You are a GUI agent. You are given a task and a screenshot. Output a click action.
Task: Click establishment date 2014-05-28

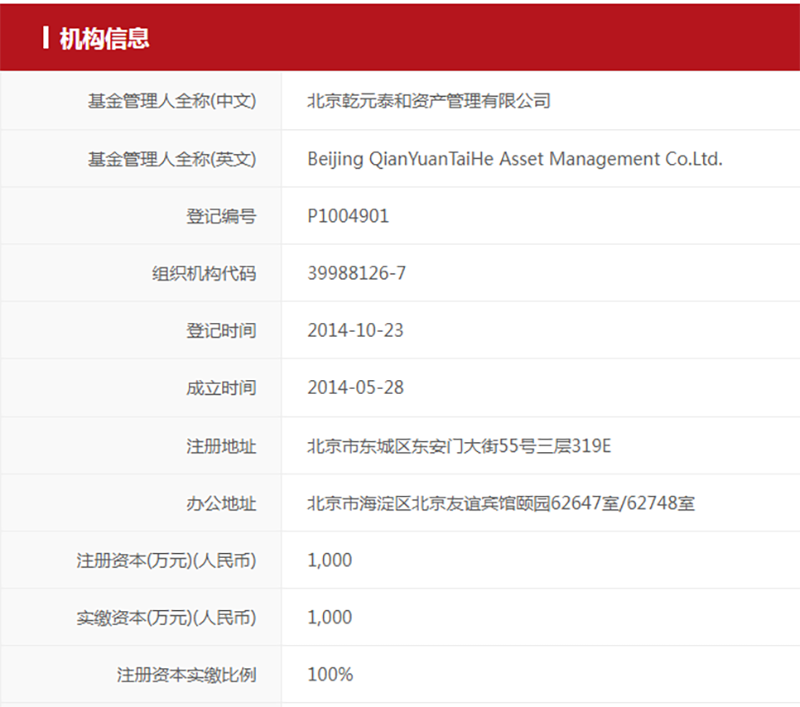355,388
